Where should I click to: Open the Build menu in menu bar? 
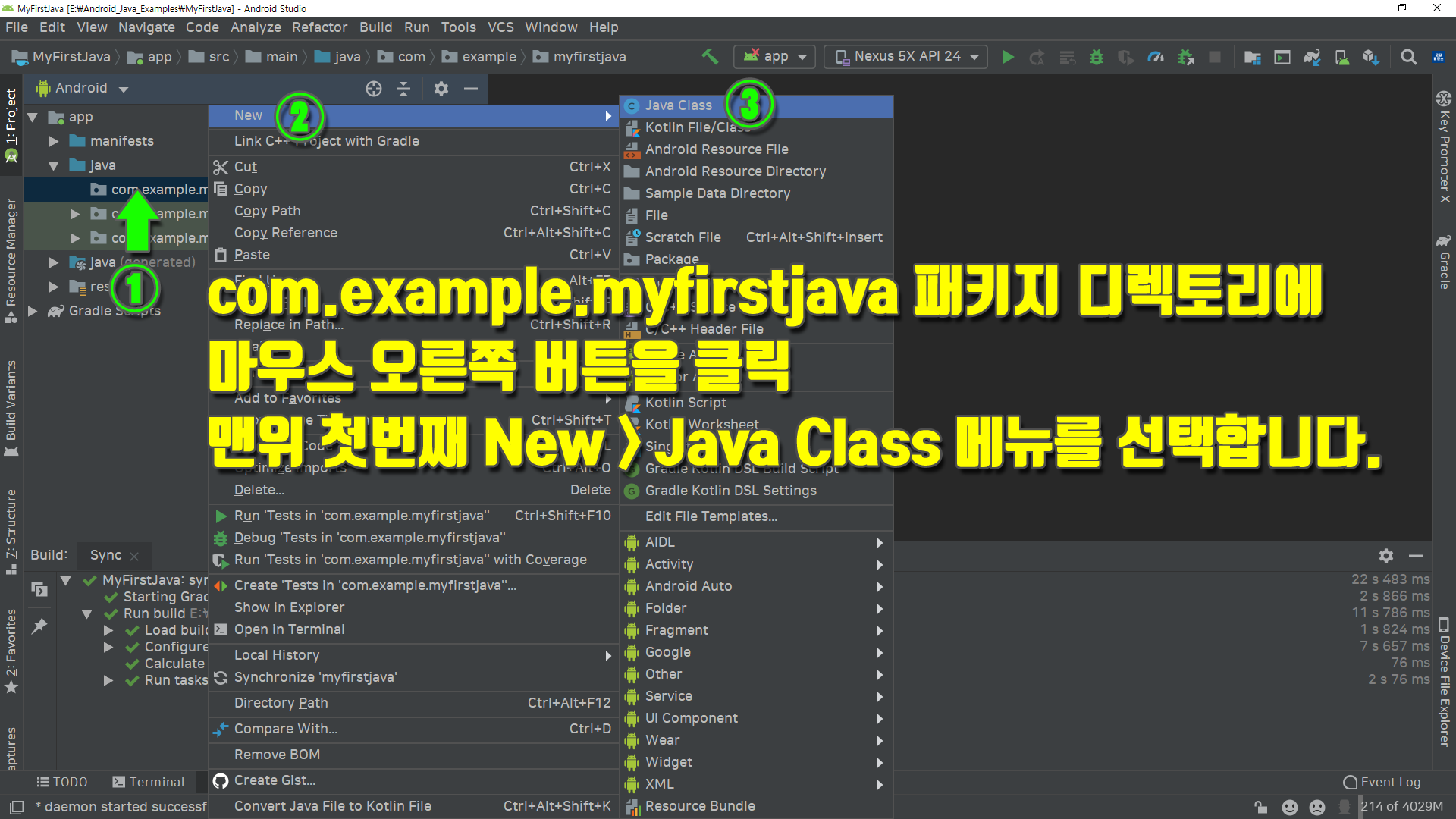(375, 27)
